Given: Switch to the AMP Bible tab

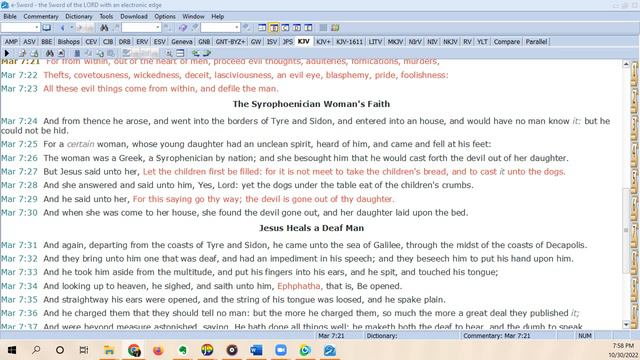Looking at the screenshot, I should pyautogui.click(x=11, y=42).
